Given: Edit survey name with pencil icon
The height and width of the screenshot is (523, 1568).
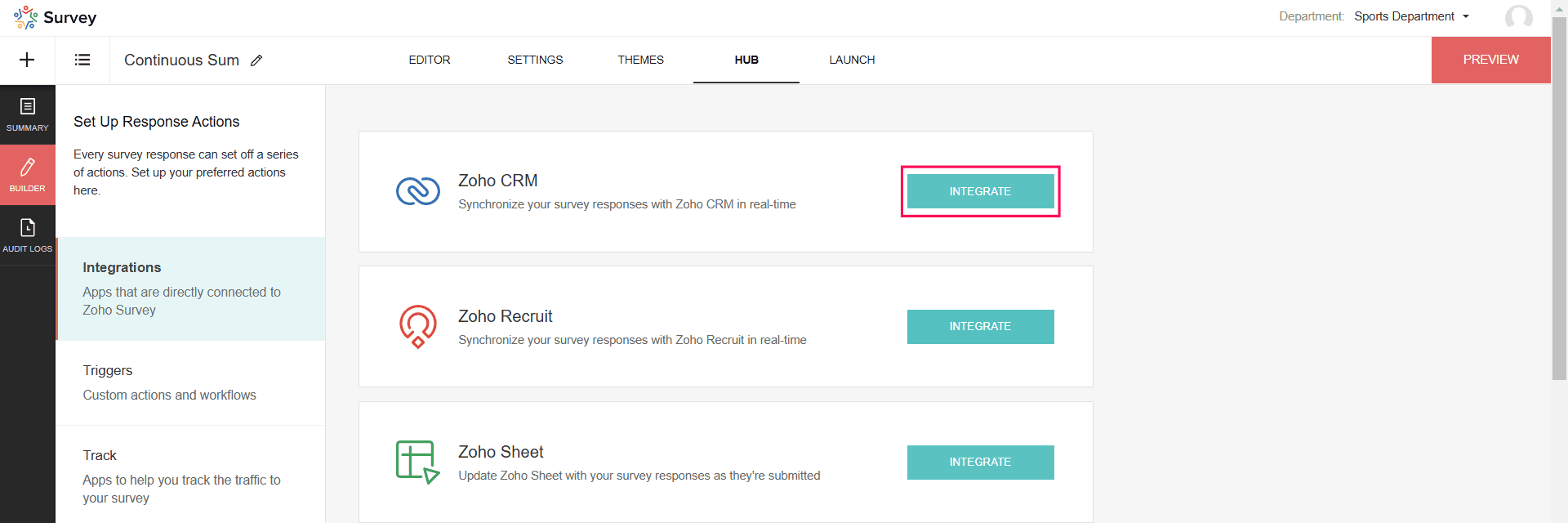Looking at the screenshot, I should (x=256, y=60).
